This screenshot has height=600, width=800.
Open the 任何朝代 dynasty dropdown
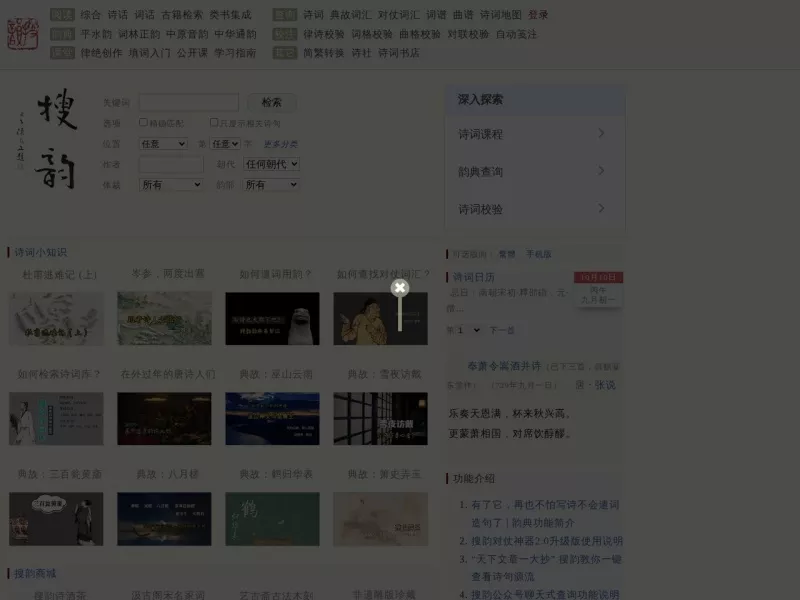click(271, 164)
